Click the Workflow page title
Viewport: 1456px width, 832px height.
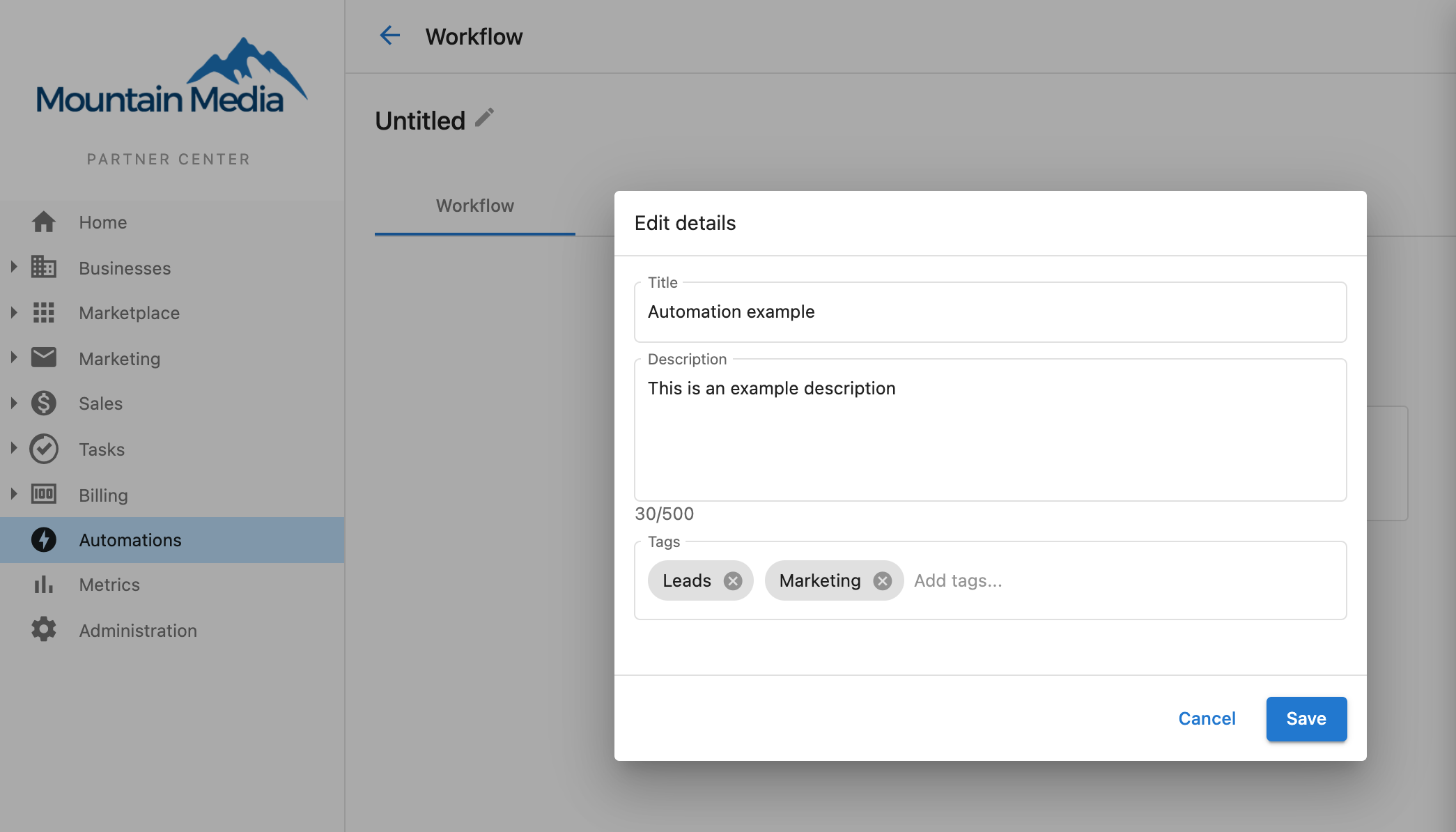(474, 36)
